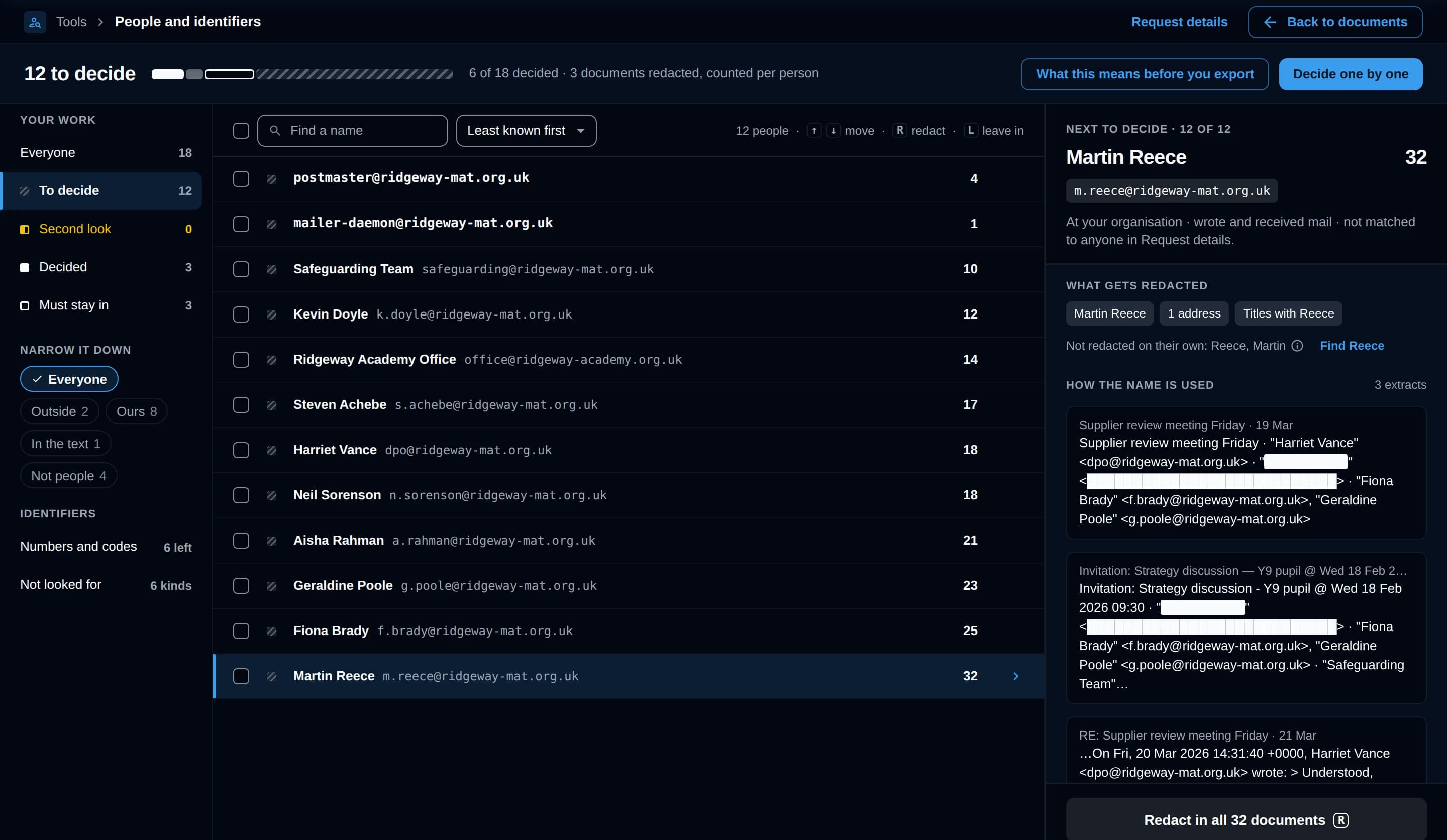
Task: Check the box for Safeguarding Team
Action: pyautogui.click(x=241, y=269)
